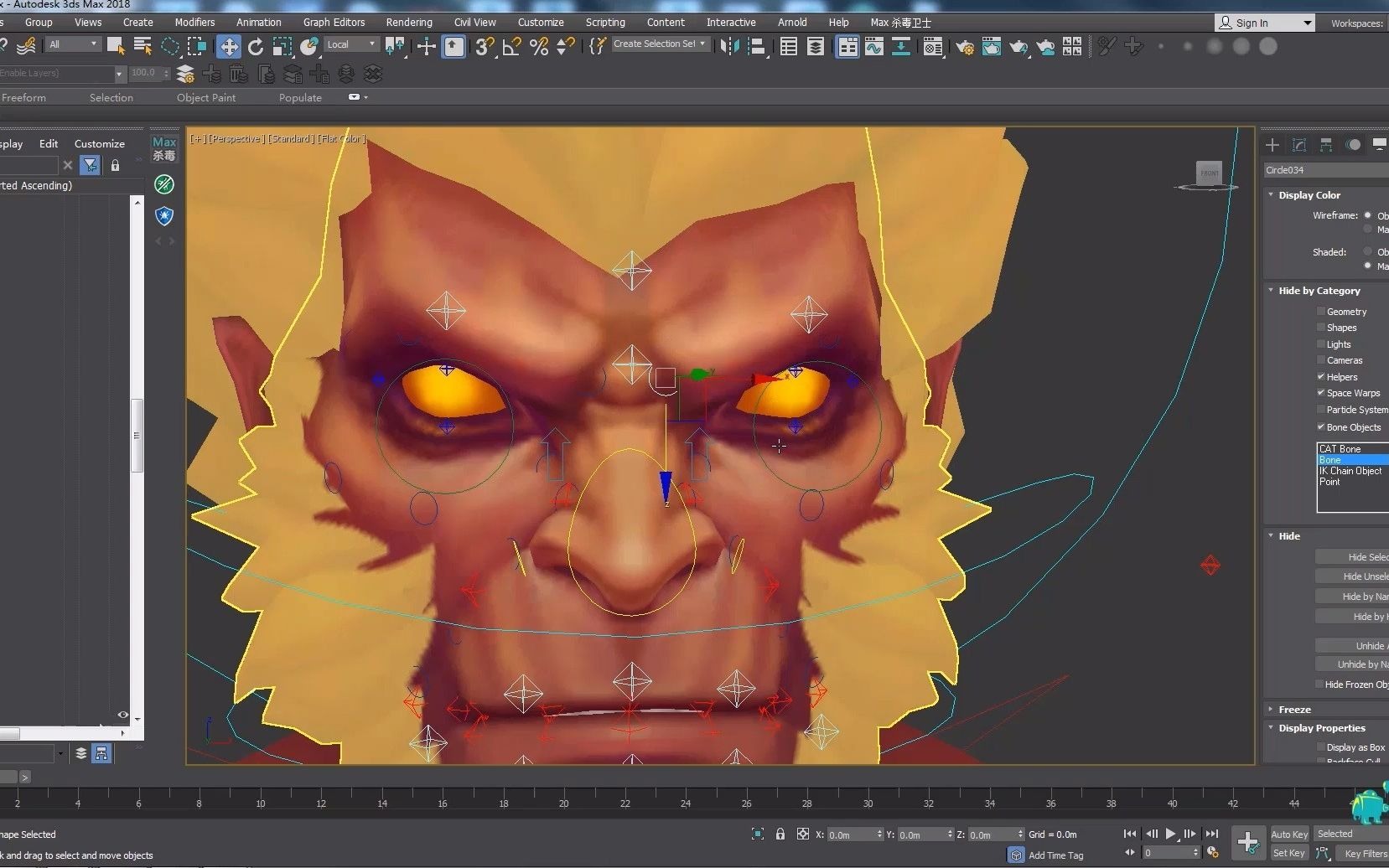Uncheck Bone Objects category checkbox
The width and height of the screenshot is (1389, 868).
click(1321, 427)
